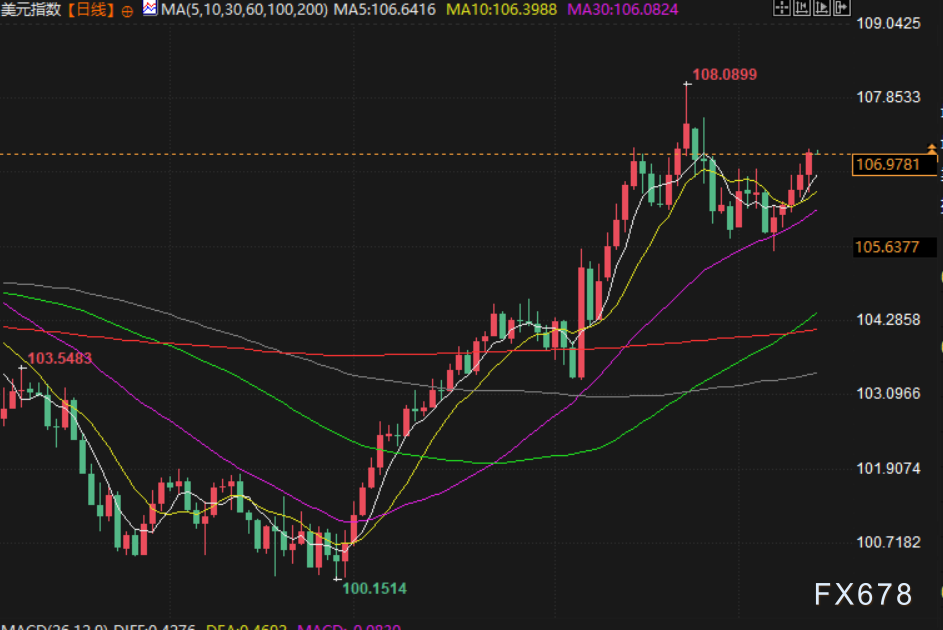Click the MA30:106.0824 readout
943x630 pixels.
point(622,10)
